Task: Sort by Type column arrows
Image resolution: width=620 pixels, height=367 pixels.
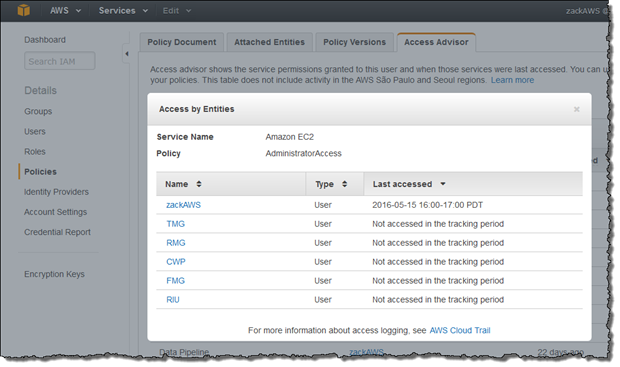Action: (344, 184)
